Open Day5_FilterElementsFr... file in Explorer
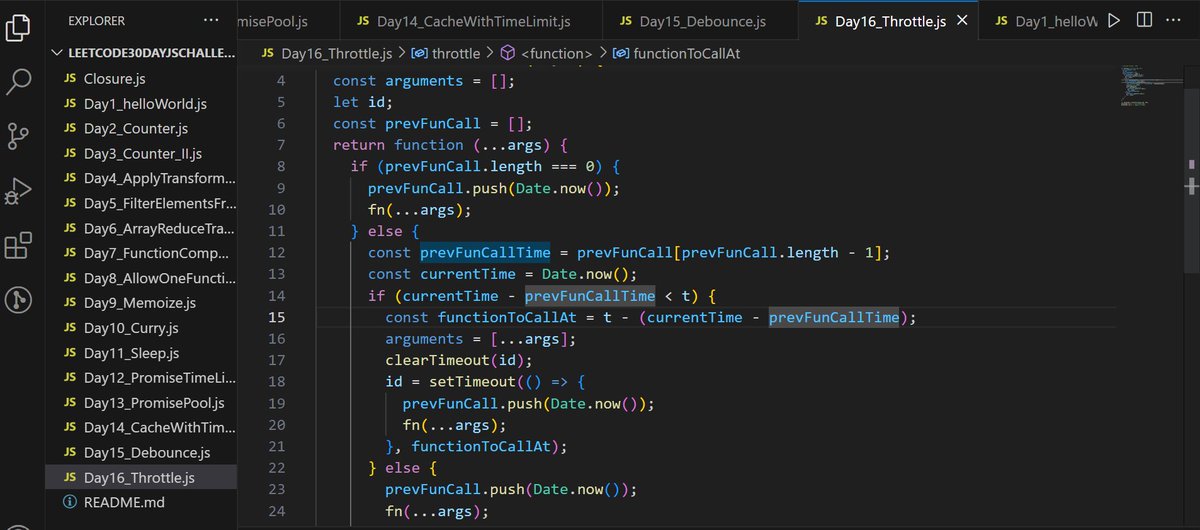 click(x=141, y=204)
